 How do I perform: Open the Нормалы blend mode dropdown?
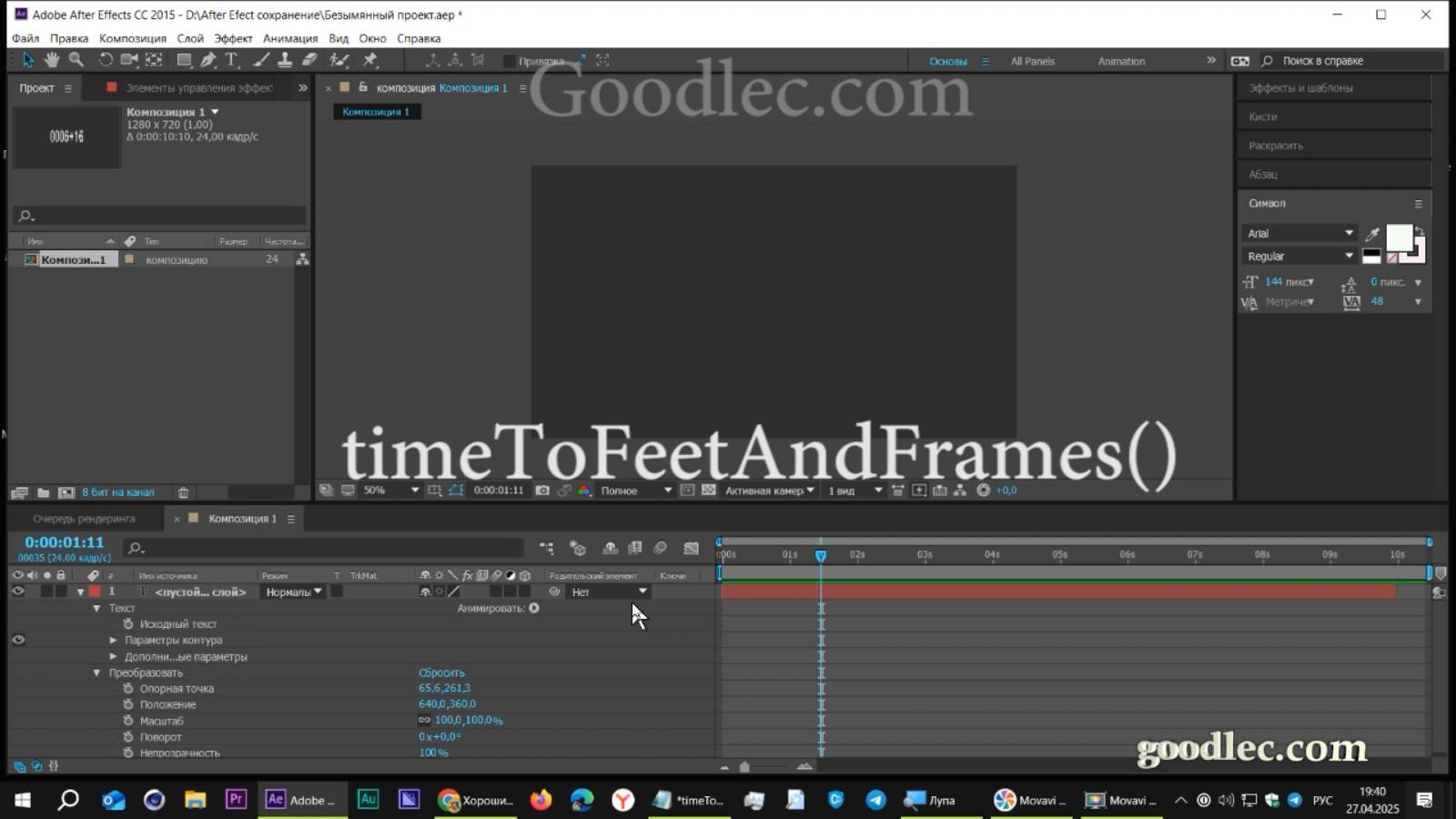(291, 591)
